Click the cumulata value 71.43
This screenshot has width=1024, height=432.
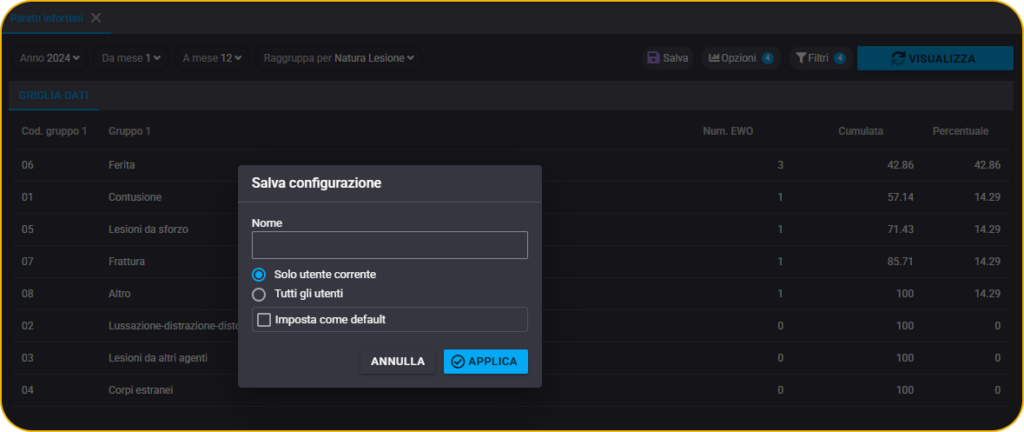tap(900, 229)
